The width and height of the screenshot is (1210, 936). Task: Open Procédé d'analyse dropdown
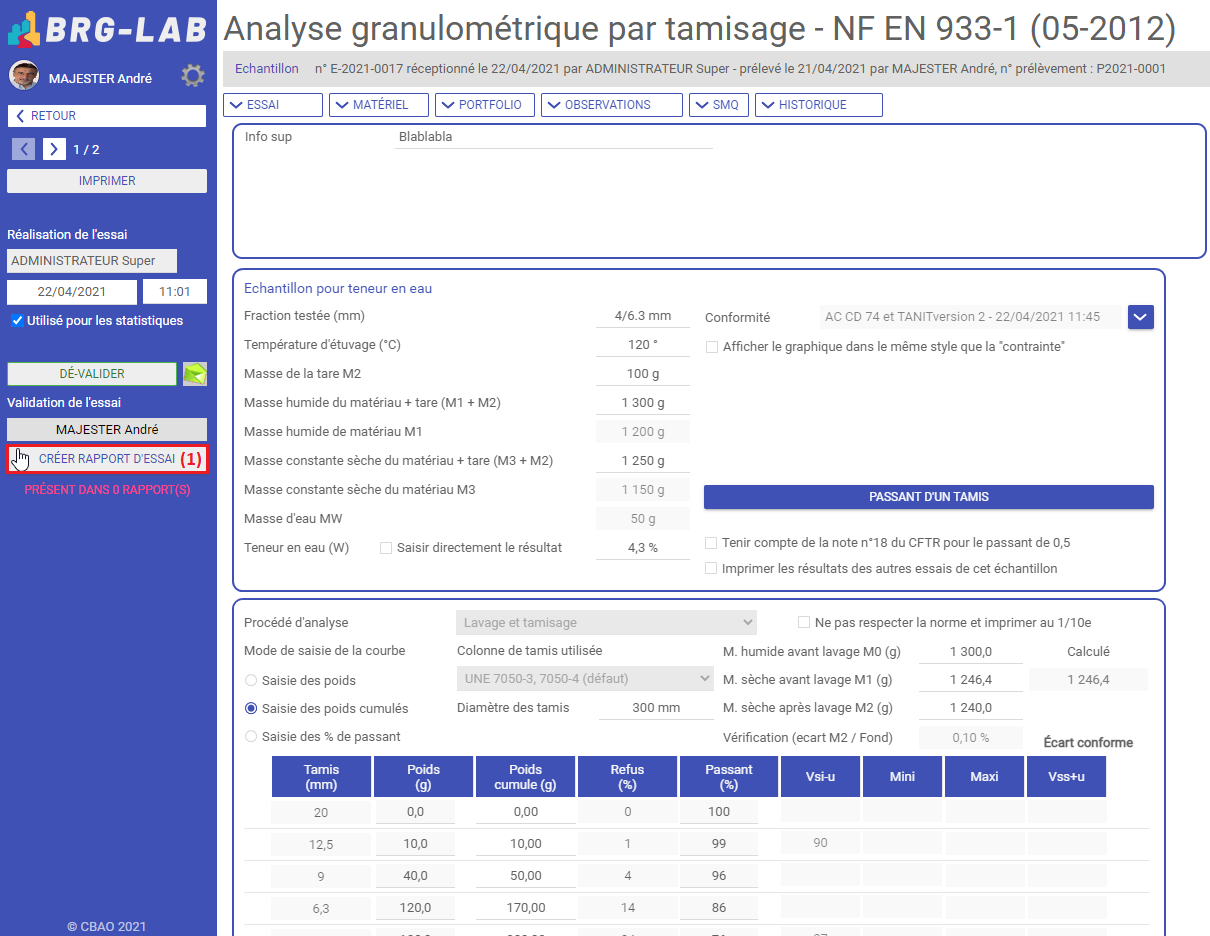[x=606, y=622]
